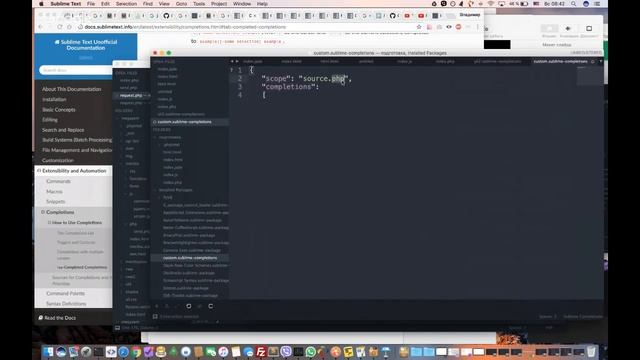Click Read the Docs footer button
The width and height of the screenshot is (640, 360).
coord(57,318)
